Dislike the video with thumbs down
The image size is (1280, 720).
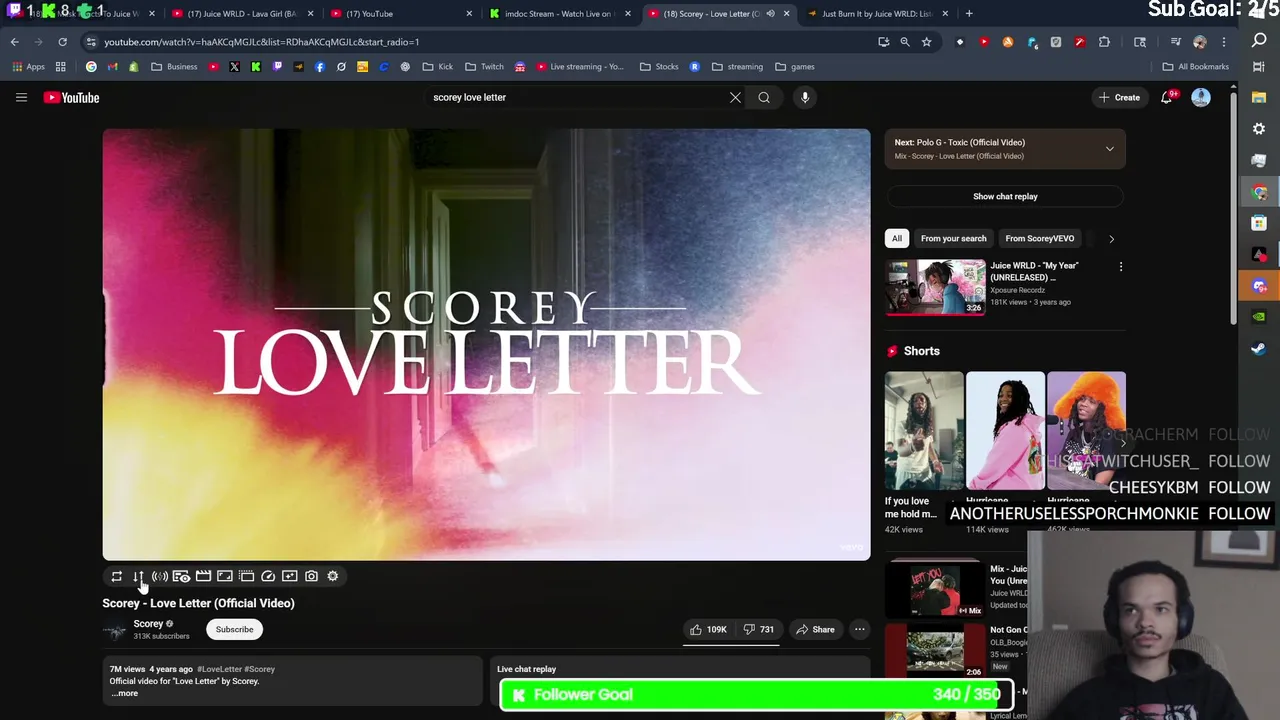[758, 629]
